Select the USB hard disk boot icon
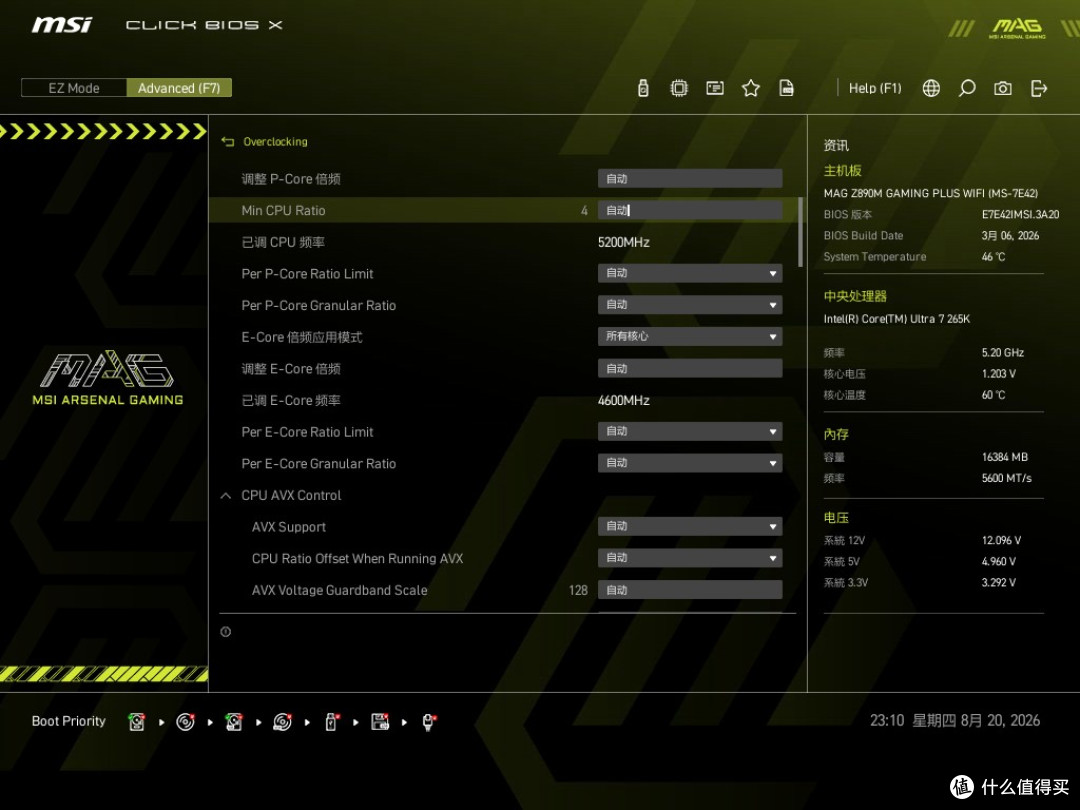 [x=233, y=722]
